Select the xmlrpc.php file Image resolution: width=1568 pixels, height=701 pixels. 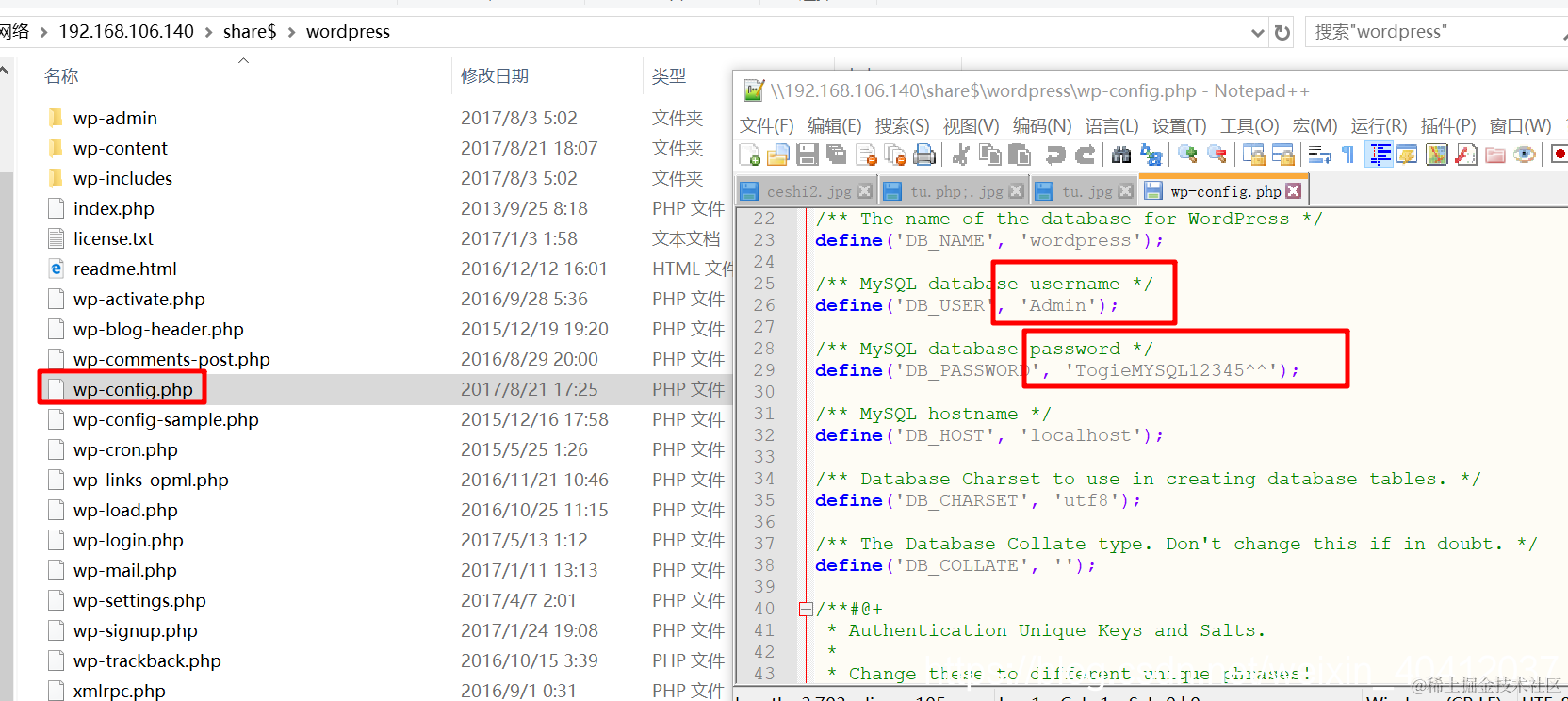(x=120, y=691)
